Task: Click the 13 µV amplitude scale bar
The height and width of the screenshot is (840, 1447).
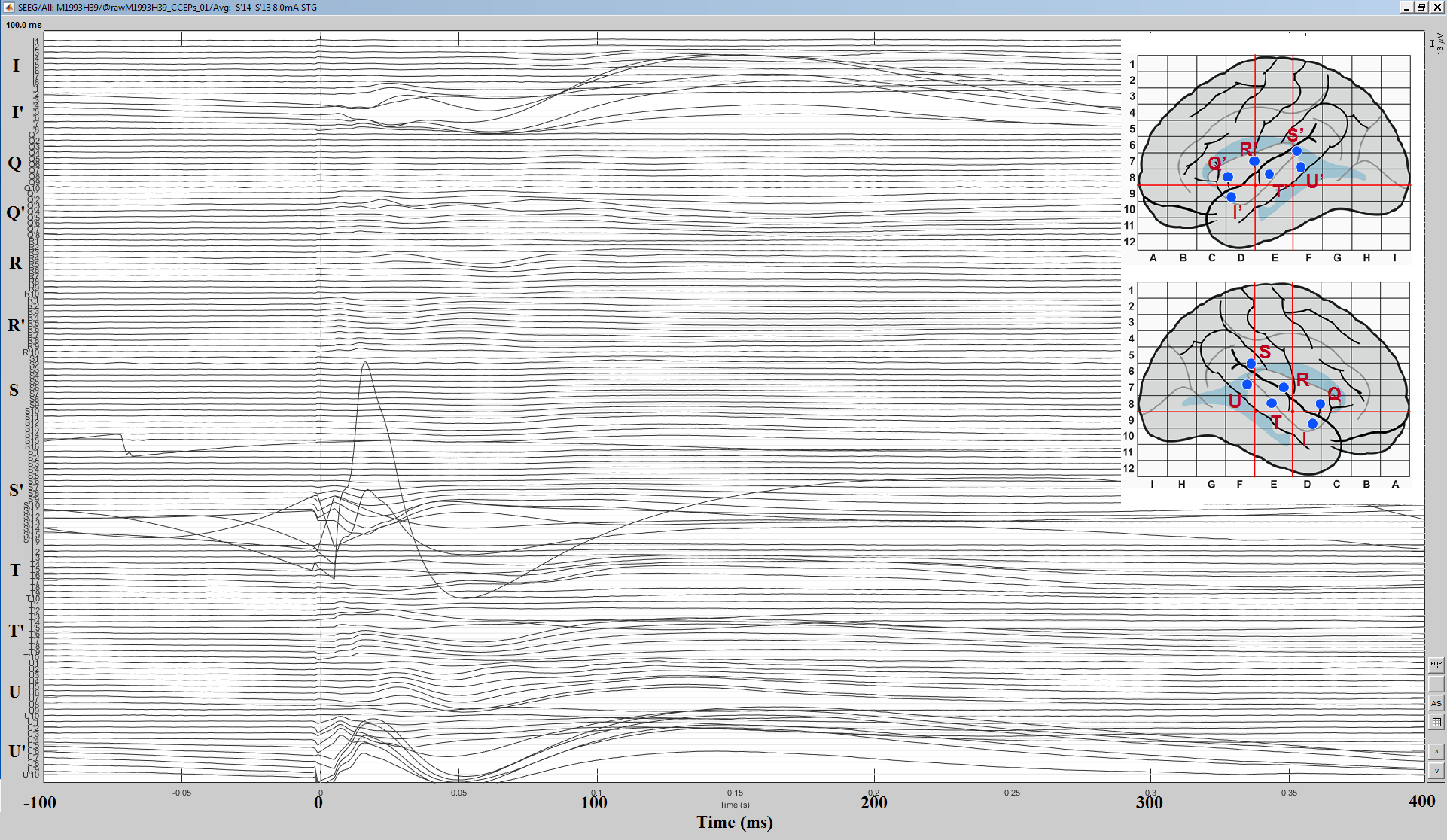Action: point(1433,44)
